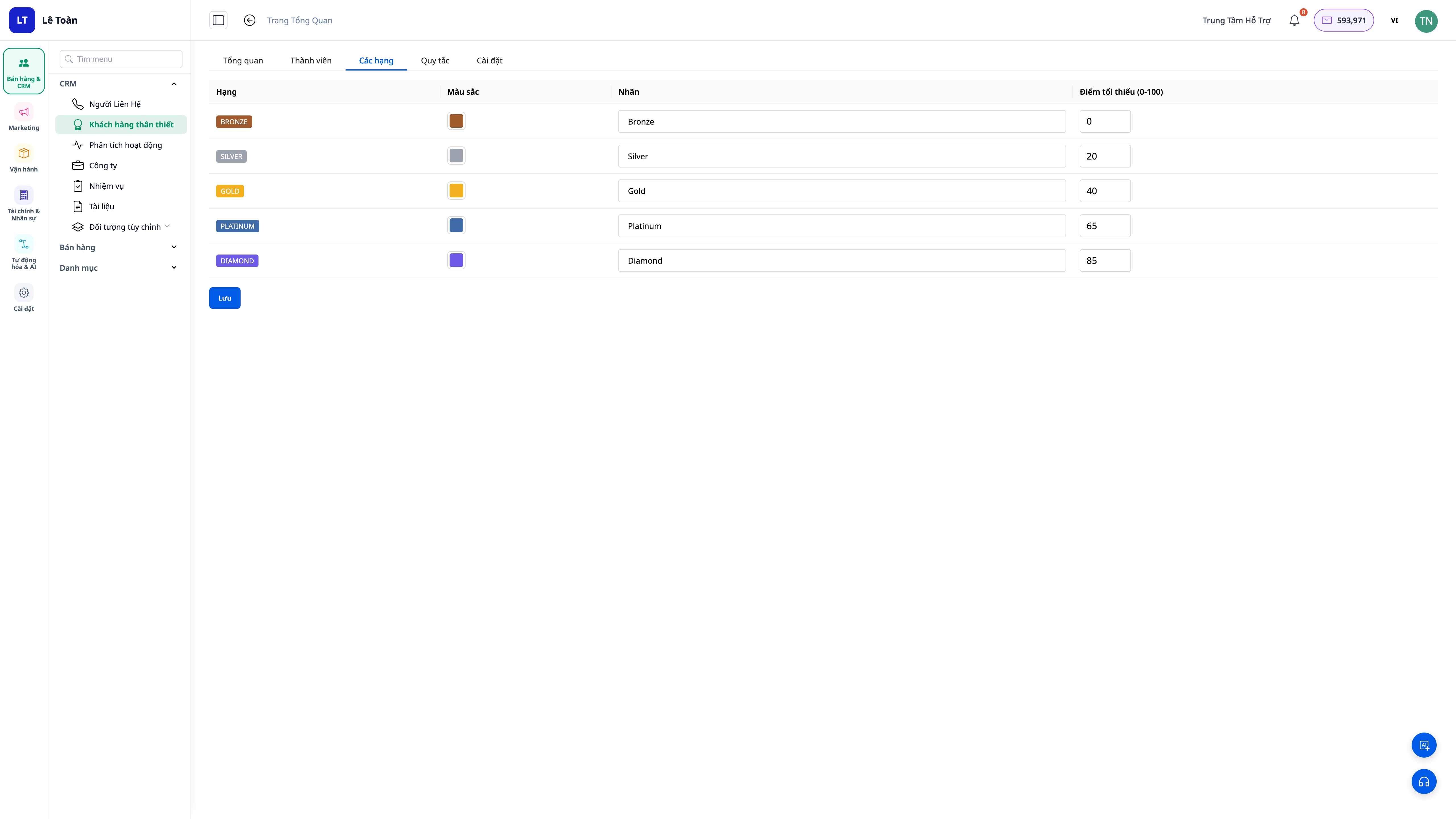Screen dimensions: 1456x819
Task: Open the Quy tắc tab
Action: (x=435, y=61)
